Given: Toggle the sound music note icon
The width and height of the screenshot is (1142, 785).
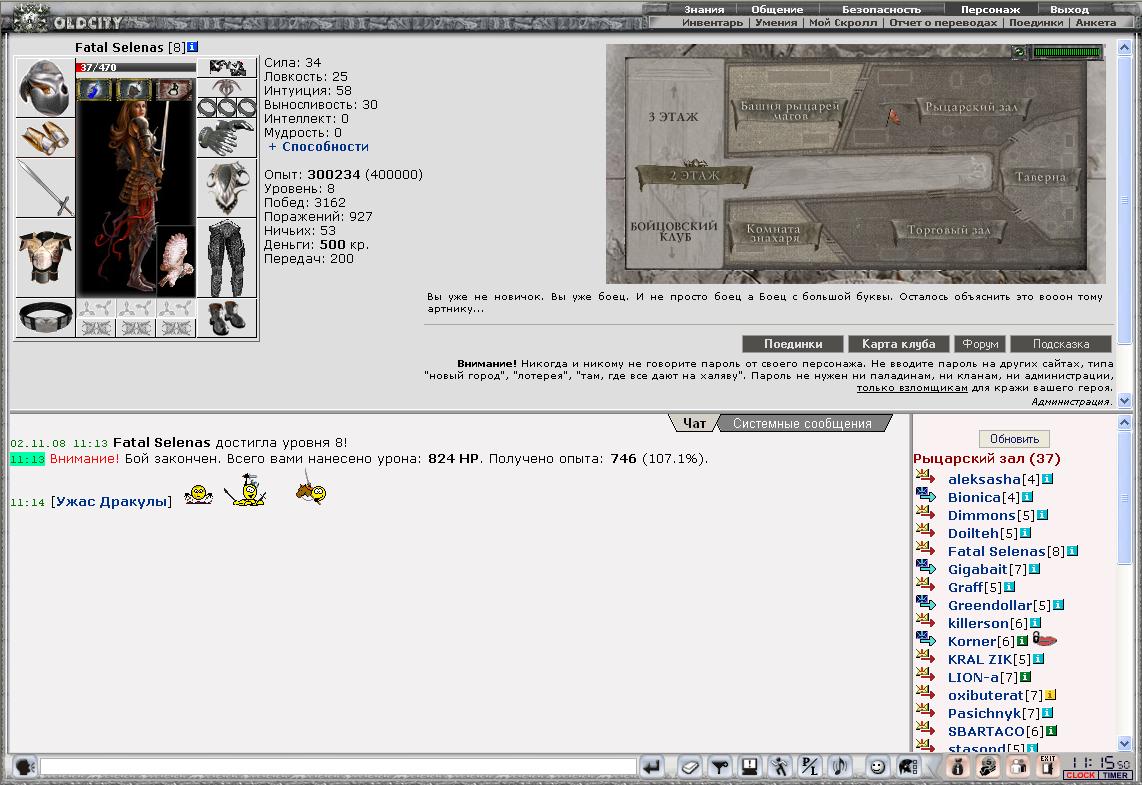Looking at the screenshot, I should coord(840,766).
